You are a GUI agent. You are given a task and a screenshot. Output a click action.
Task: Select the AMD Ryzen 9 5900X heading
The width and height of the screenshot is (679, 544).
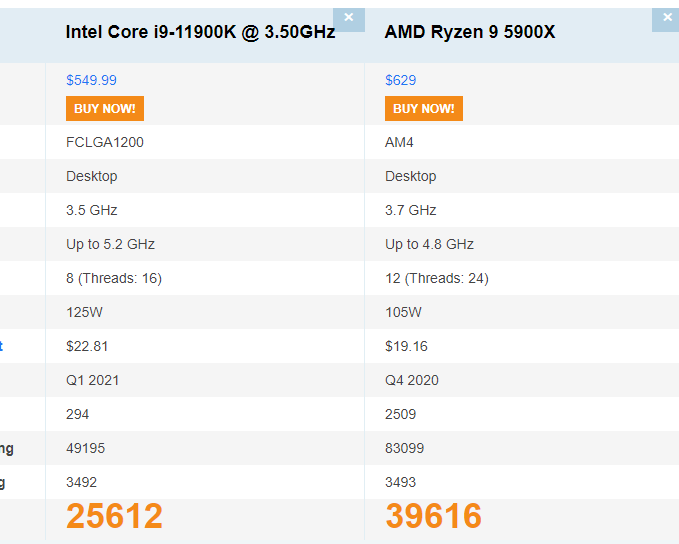[x=470, y=32]
